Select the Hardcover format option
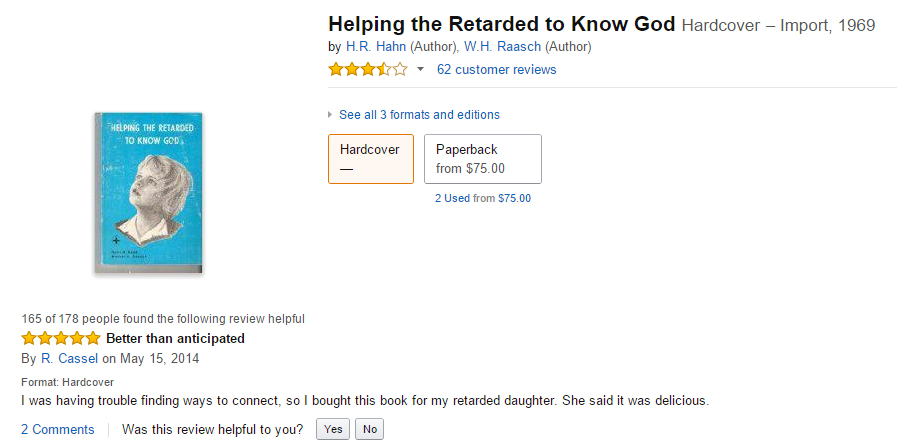Viewport: 897px width, 442px height. point(370,159)
